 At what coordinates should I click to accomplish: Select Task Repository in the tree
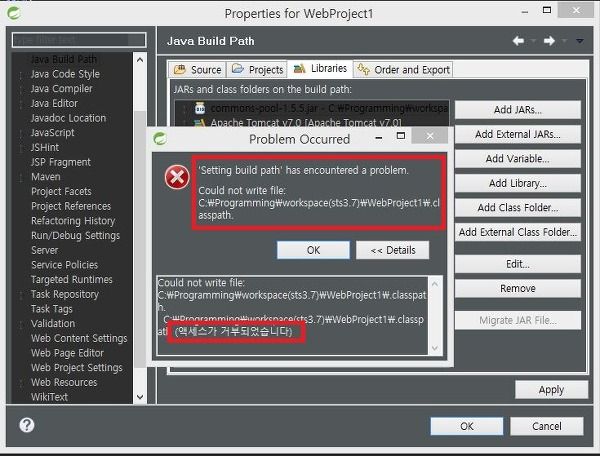pyautogui.click(x=65, y=294)
